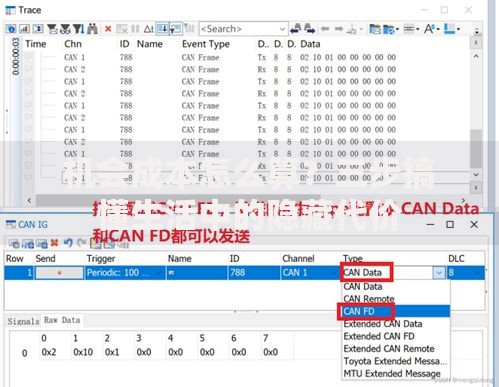The width and height of the screenshot is (499, 387).
Task: Click the binoculars find icon
Action: [x=92, y=29]
